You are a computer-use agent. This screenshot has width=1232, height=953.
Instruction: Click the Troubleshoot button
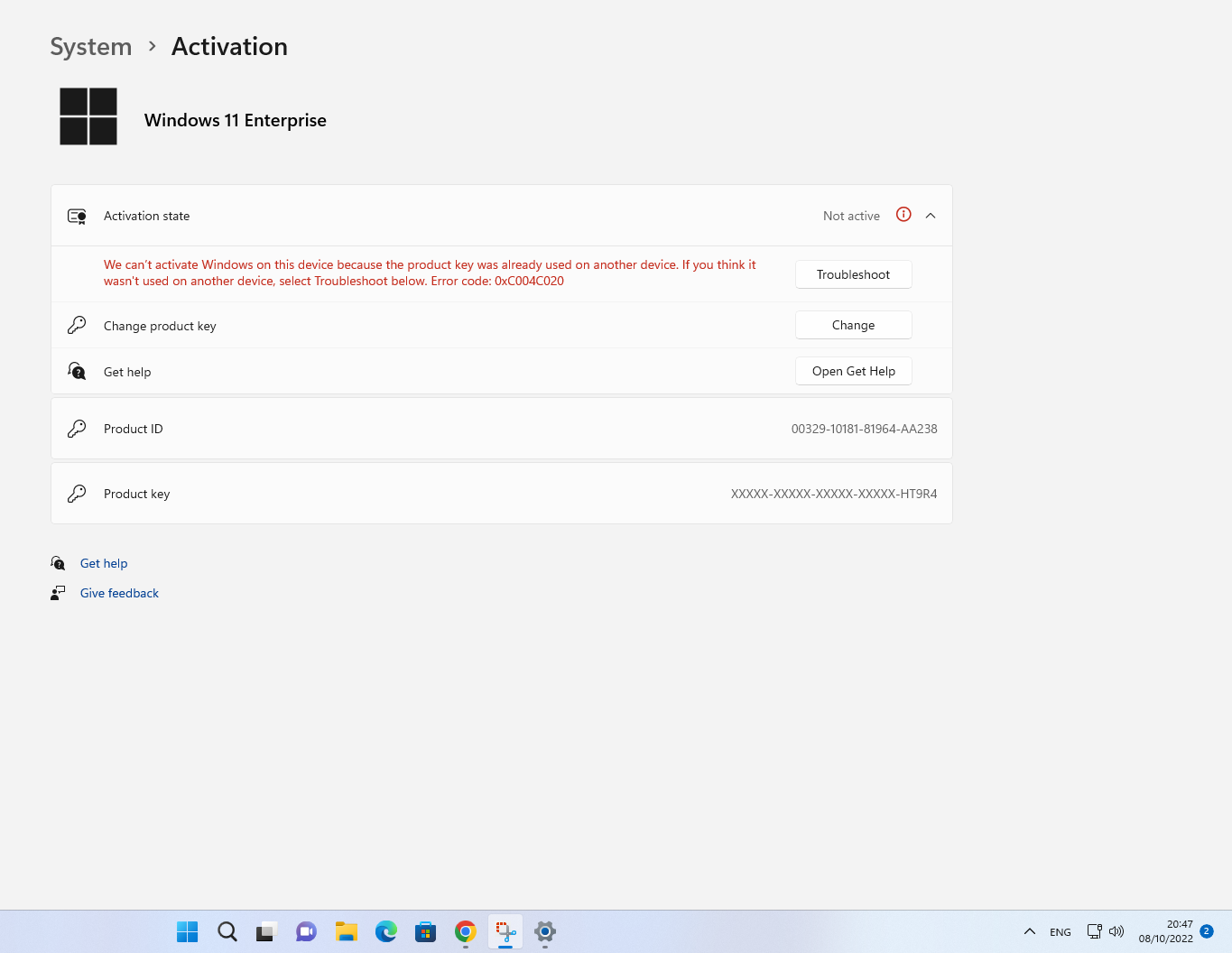pos(854,274)
